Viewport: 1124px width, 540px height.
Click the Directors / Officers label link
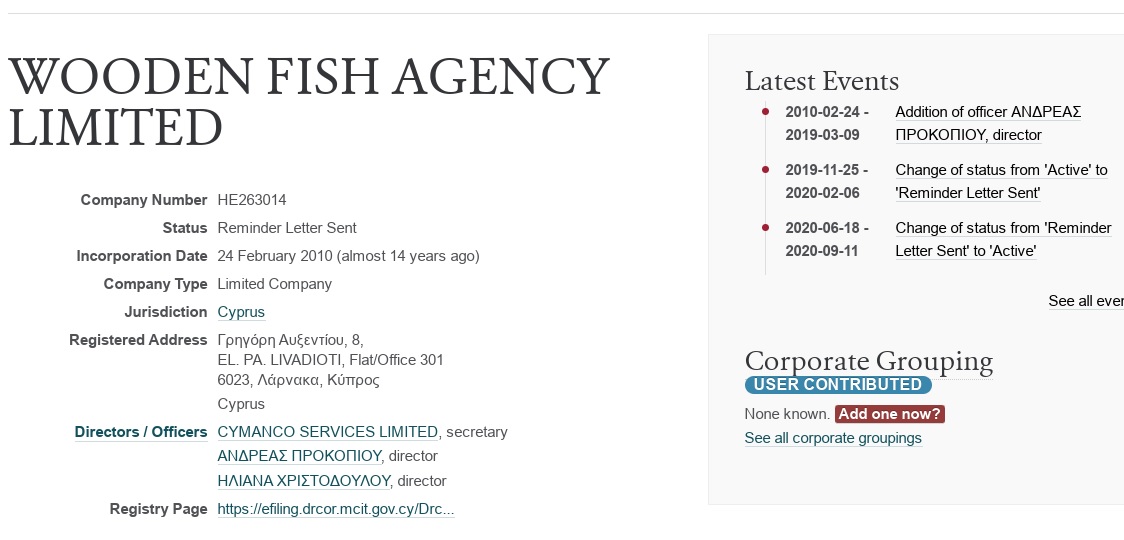coord(141,432)
